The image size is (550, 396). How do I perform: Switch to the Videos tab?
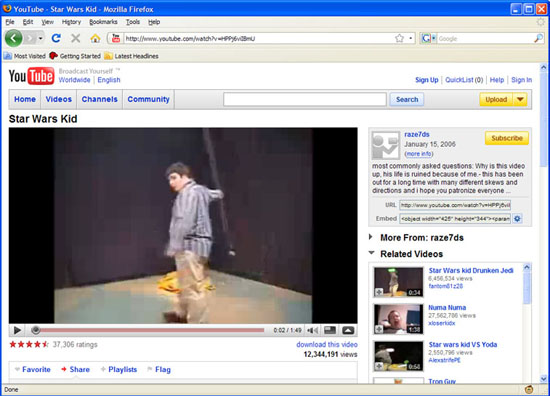pos(59,99)
